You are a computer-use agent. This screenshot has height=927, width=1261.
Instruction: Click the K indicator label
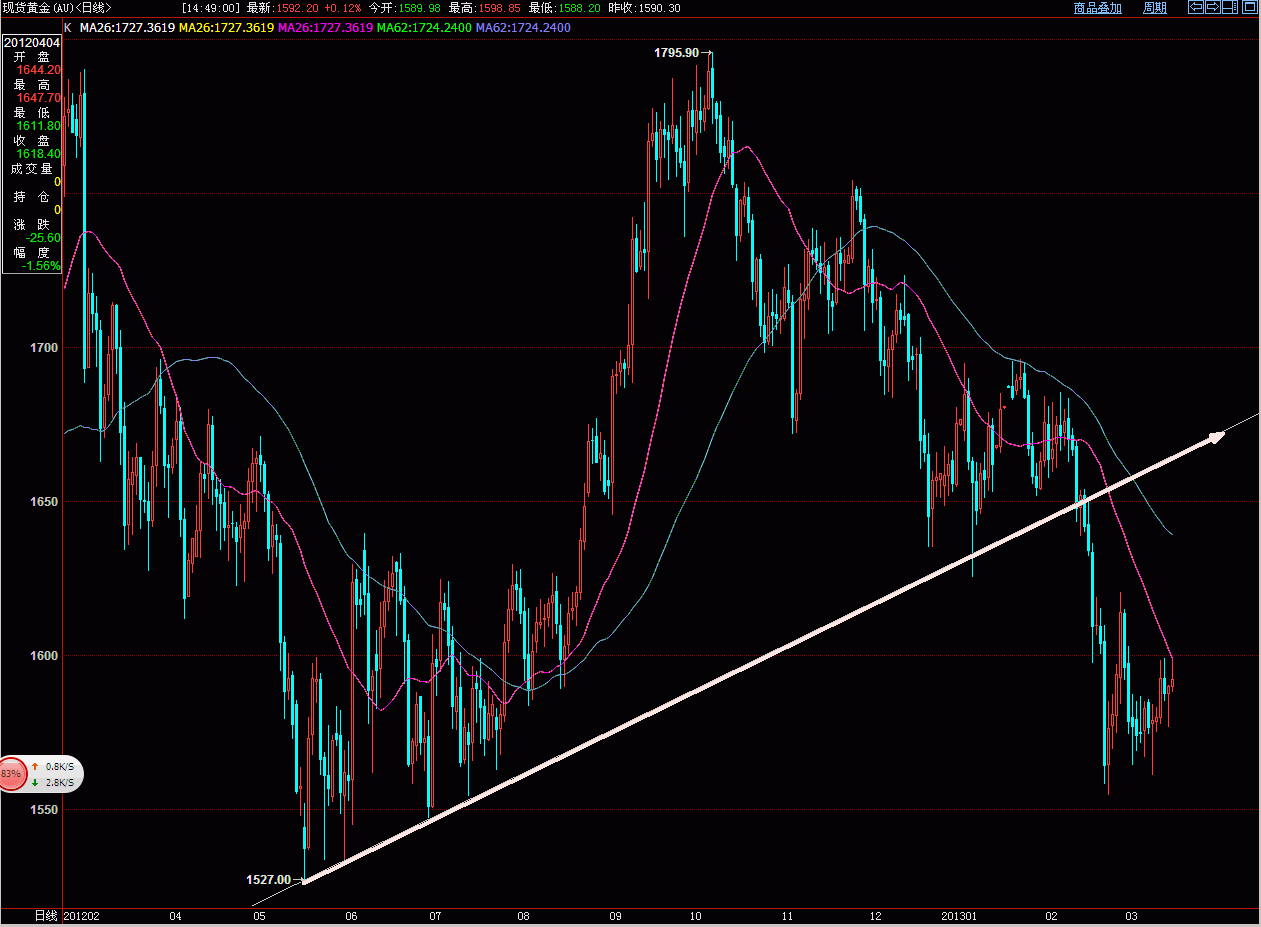pyautogui.click(x=67, y=27)
